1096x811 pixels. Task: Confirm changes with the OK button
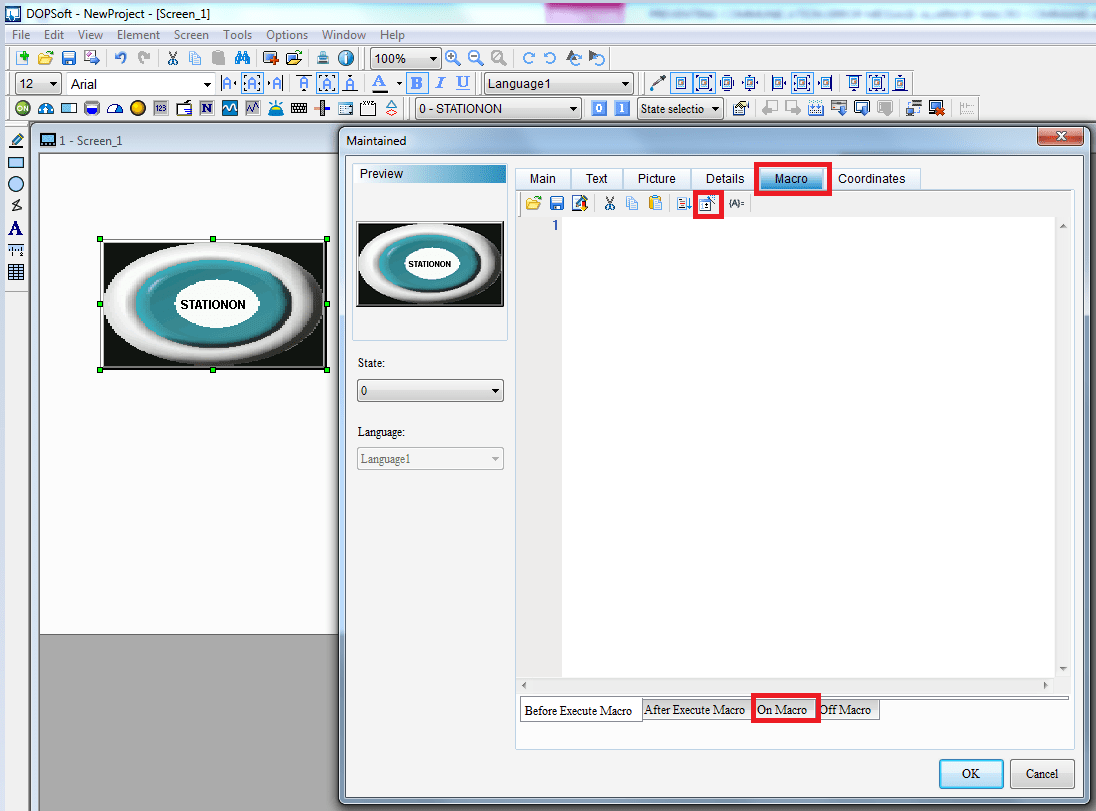(x=970, y=773)
